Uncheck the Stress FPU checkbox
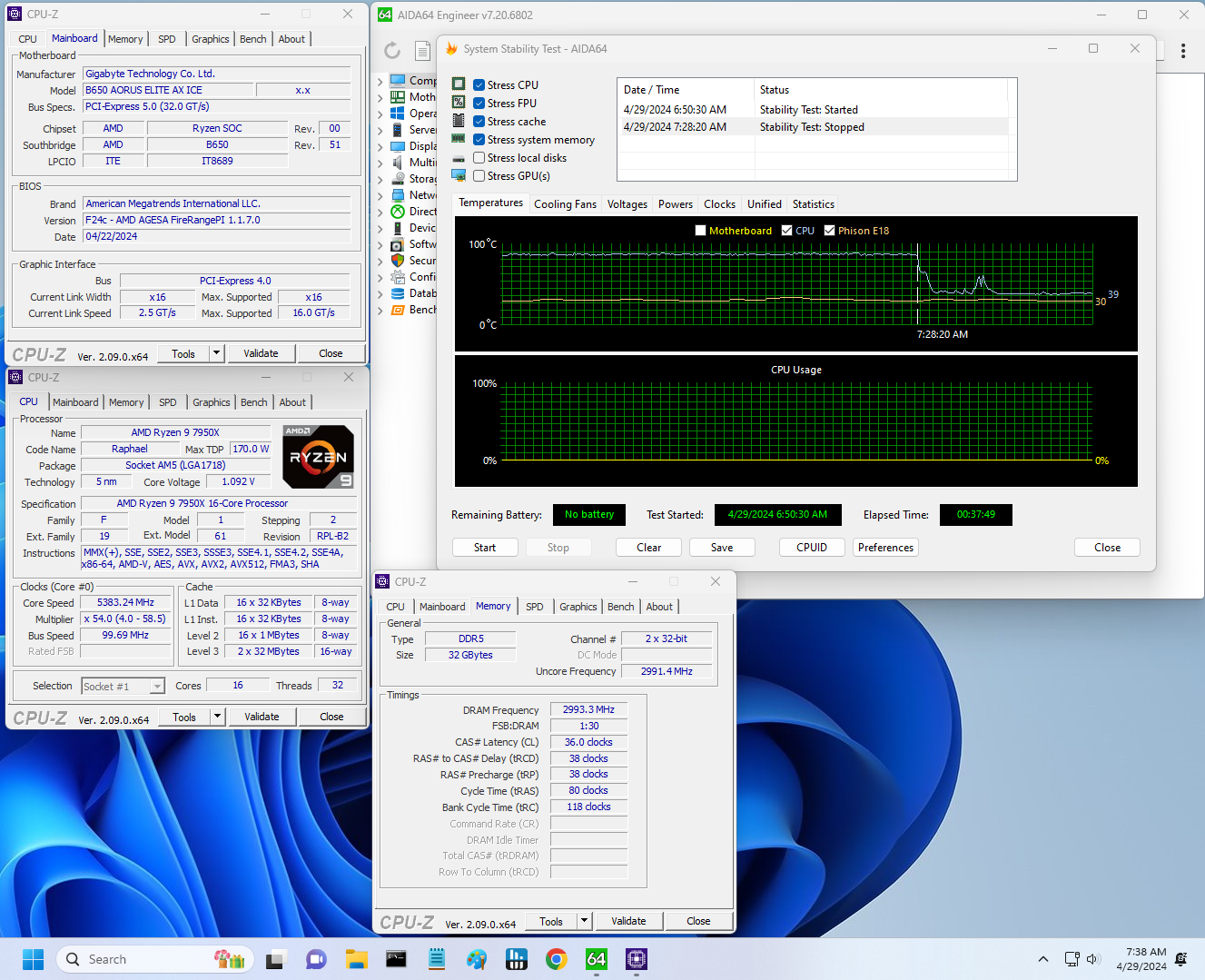This screenshot has width=1205, height=980. [x=479, y=104]
